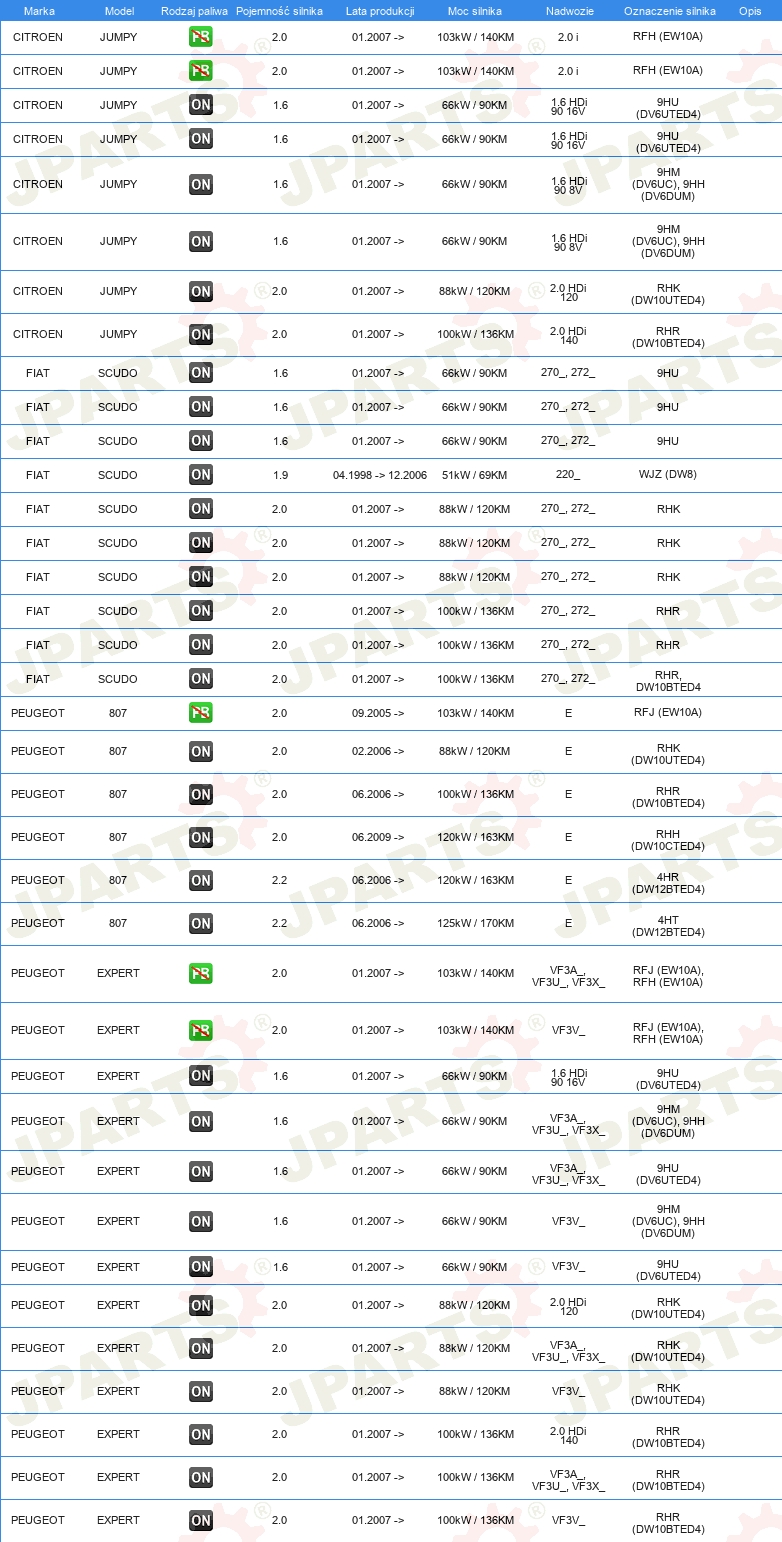Select the 'WJZ (DW8)' engine code

[669, 475]
